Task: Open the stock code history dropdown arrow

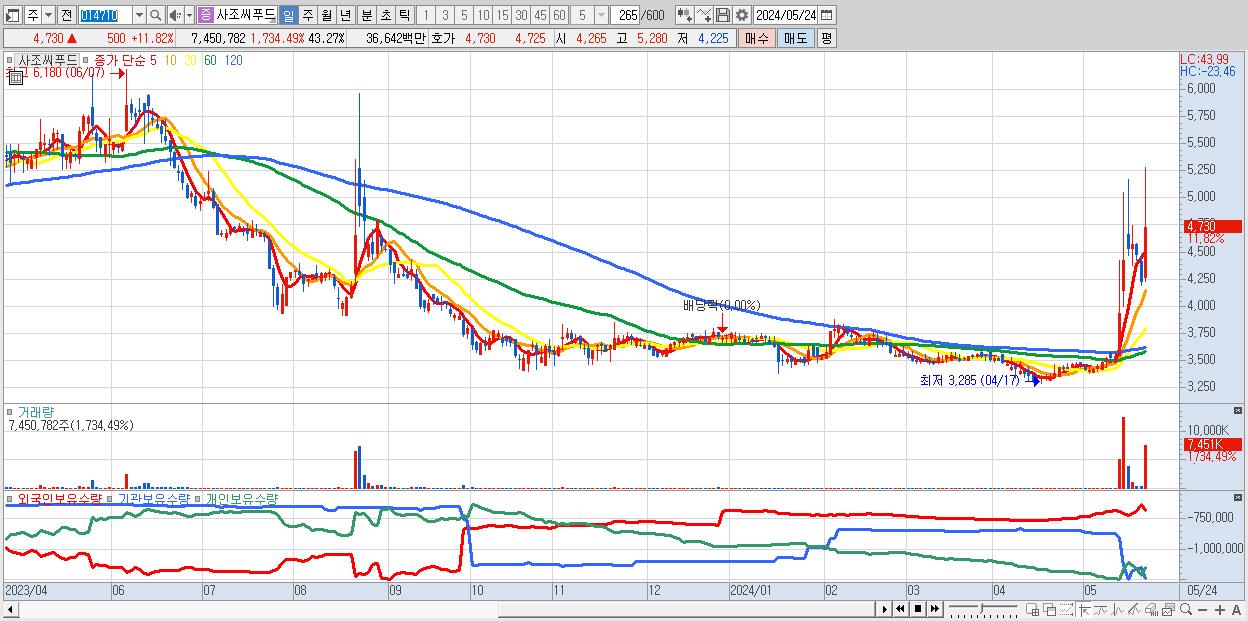Action: [x=140, y=15]
